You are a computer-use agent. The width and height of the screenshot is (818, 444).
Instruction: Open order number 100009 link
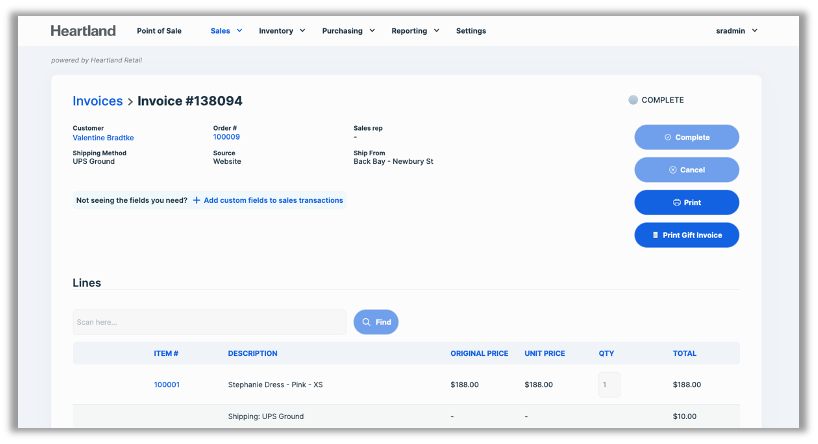tap(226, 137)
